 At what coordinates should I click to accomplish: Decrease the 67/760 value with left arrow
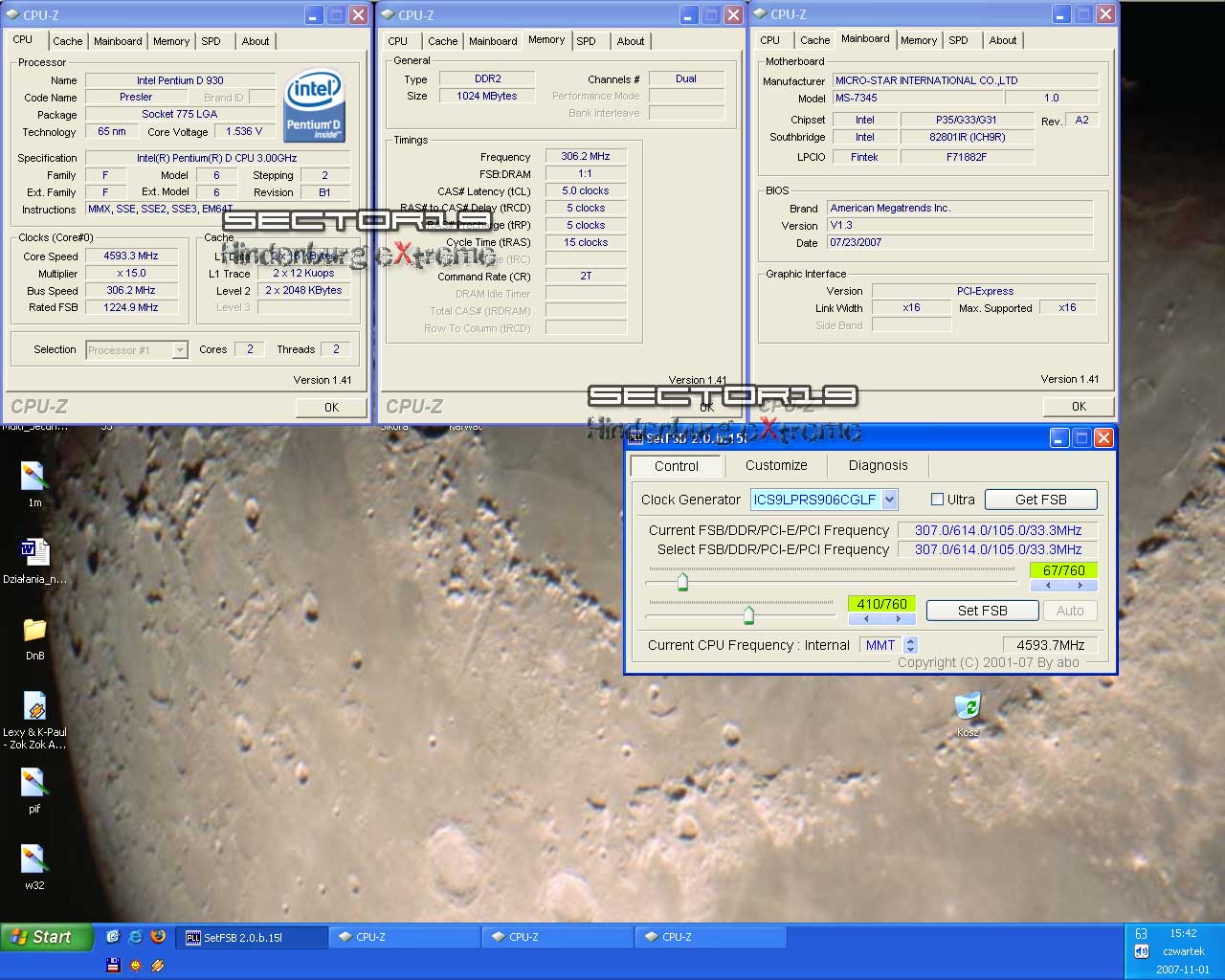pos(1047,585)
